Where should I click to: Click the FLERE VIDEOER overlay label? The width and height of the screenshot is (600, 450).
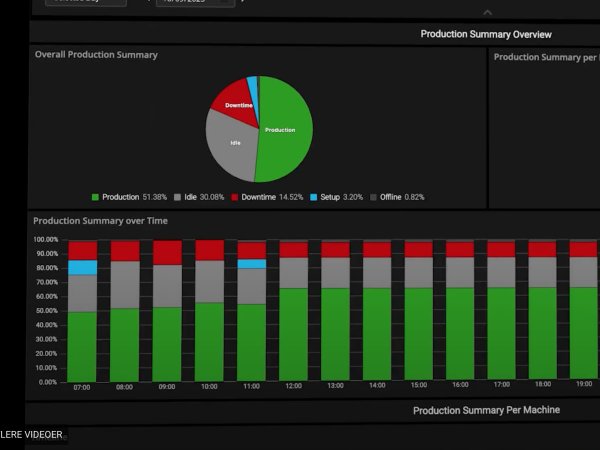pyautogui.click(x=31, y=435)
